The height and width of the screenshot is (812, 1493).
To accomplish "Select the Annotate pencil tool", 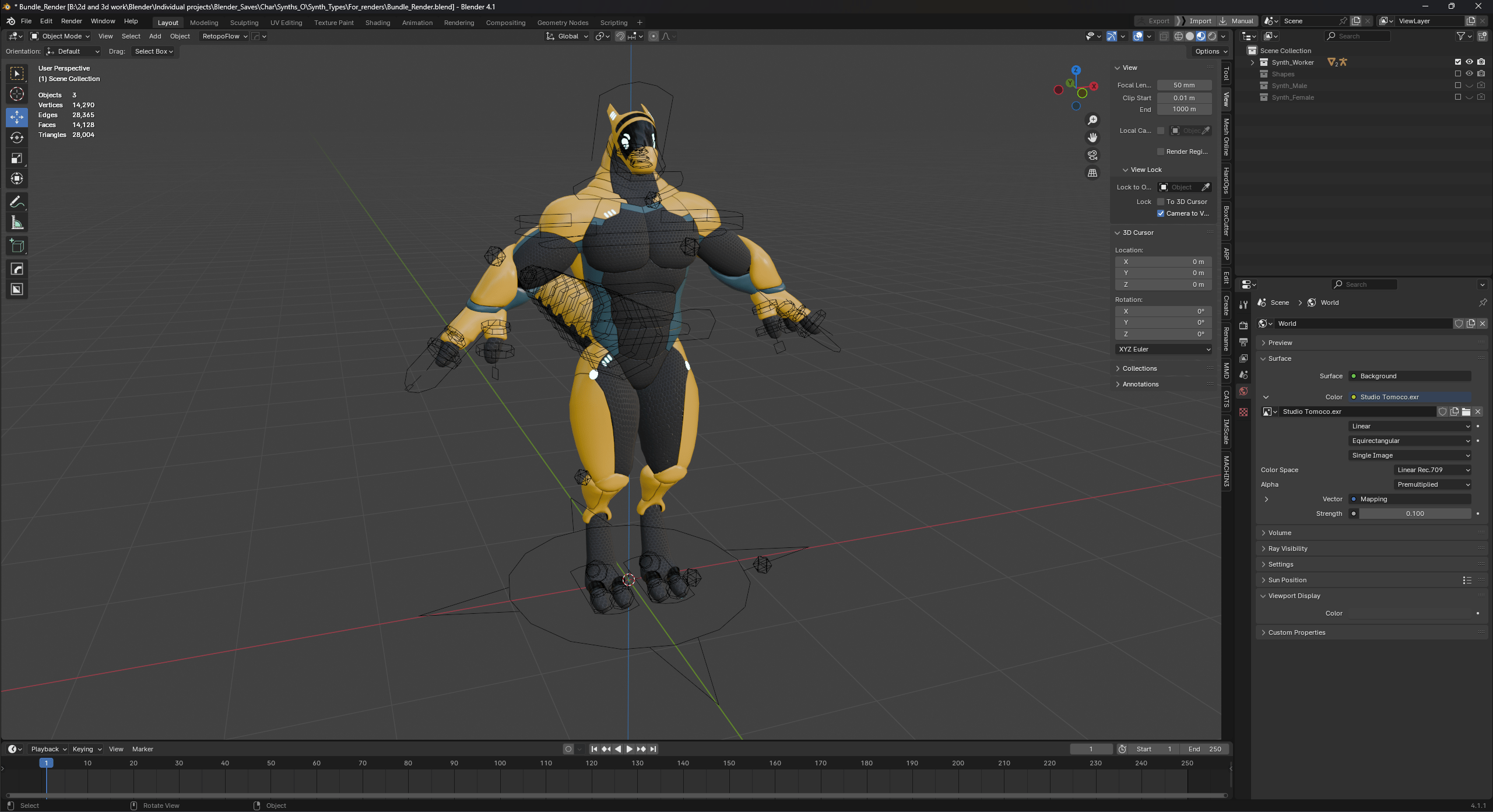I will coord(17,202).
